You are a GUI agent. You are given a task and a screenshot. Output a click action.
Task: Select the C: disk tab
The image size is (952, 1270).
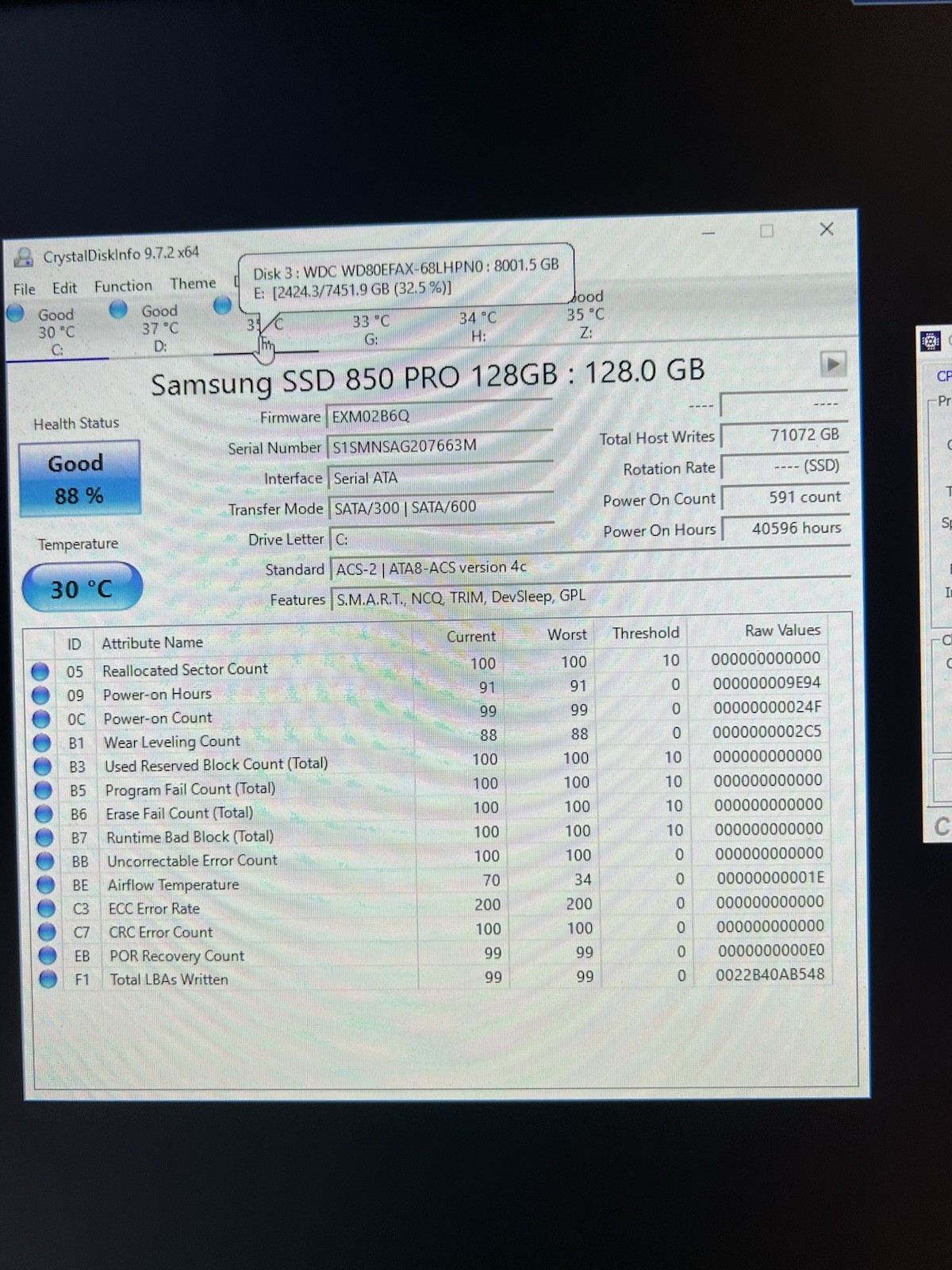pos(56,332)
